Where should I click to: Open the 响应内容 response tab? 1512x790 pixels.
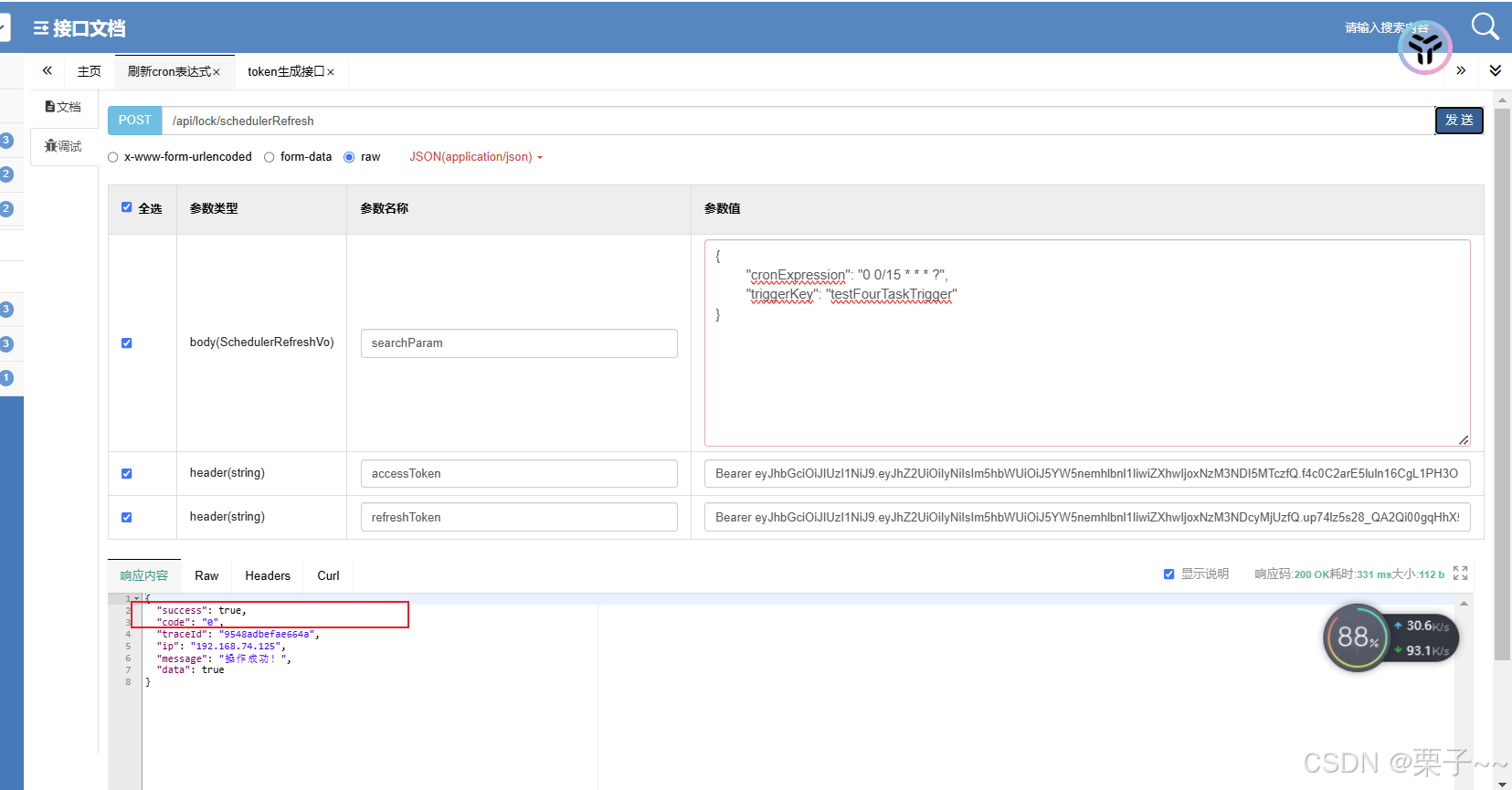pyautogui.click(x=144, y=575)
